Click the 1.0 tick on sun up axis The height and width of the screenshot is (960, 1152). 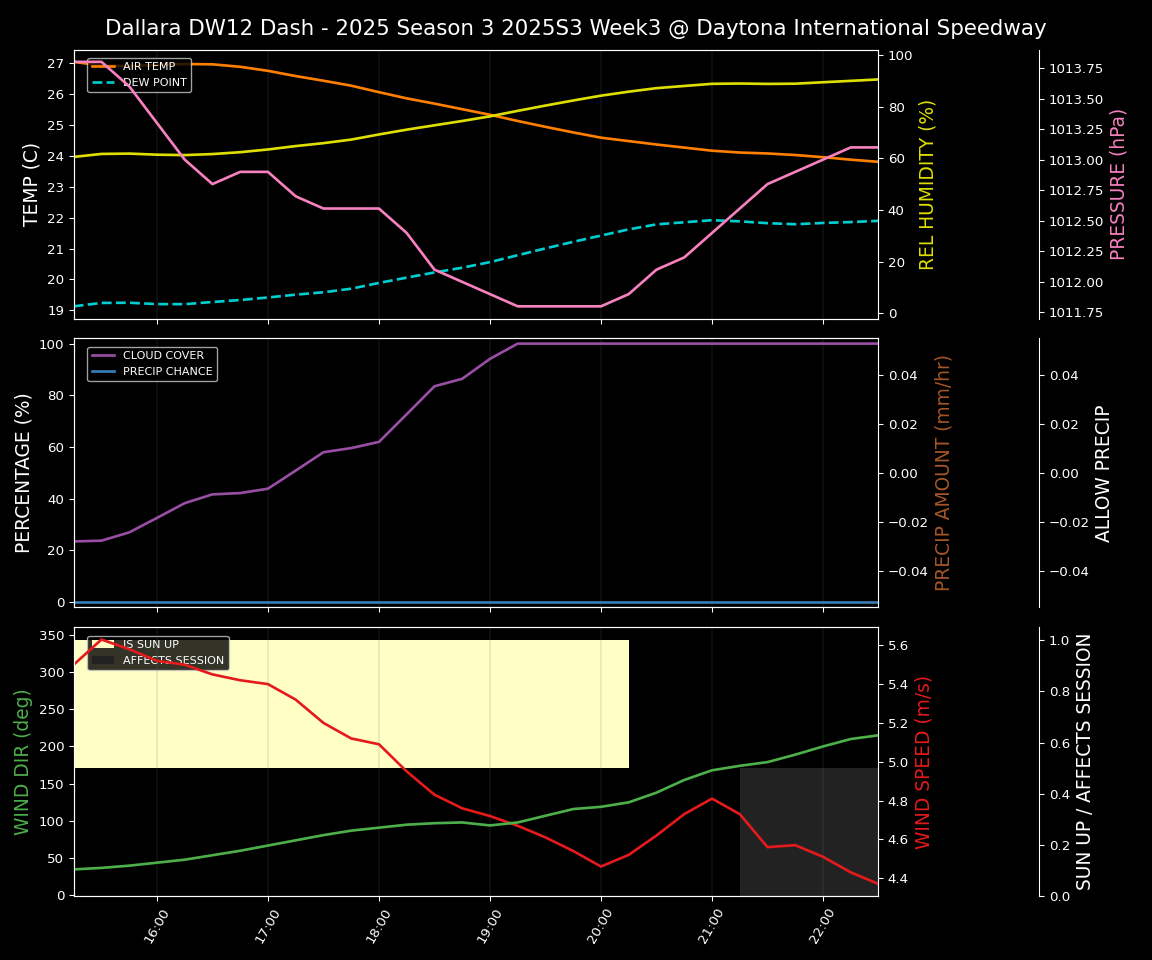click(x=1059, y=640)
